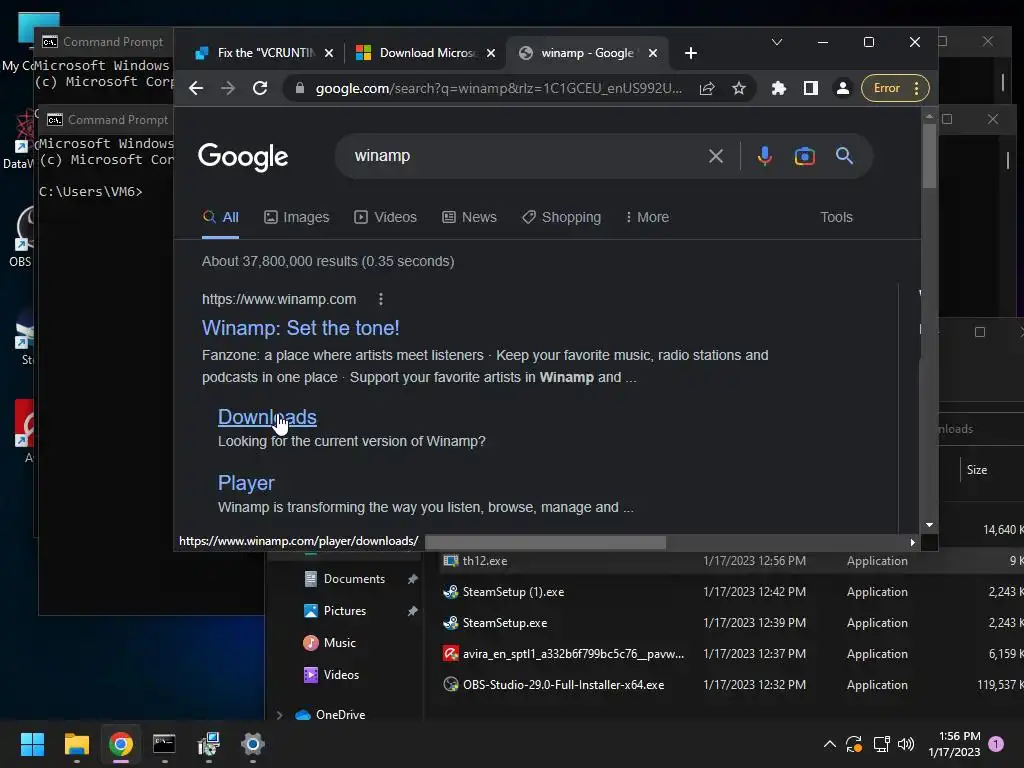This screenshot has height=768, width=1024.
Task: Open the search Tools options
Action: click(x=837, y=217)
